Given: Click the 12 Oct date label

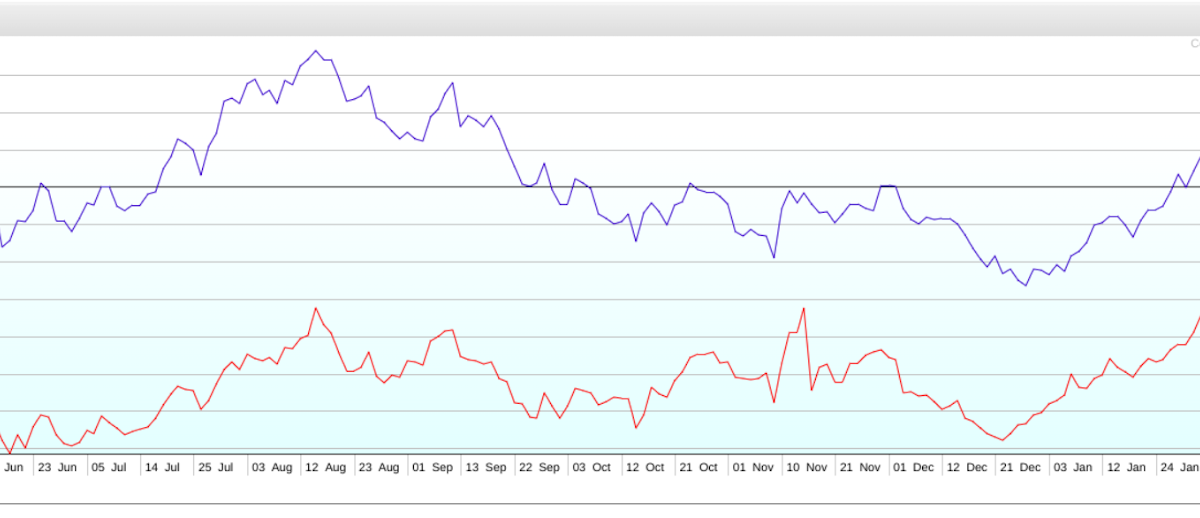Looking at the screenshot, I should coord(644,467).
